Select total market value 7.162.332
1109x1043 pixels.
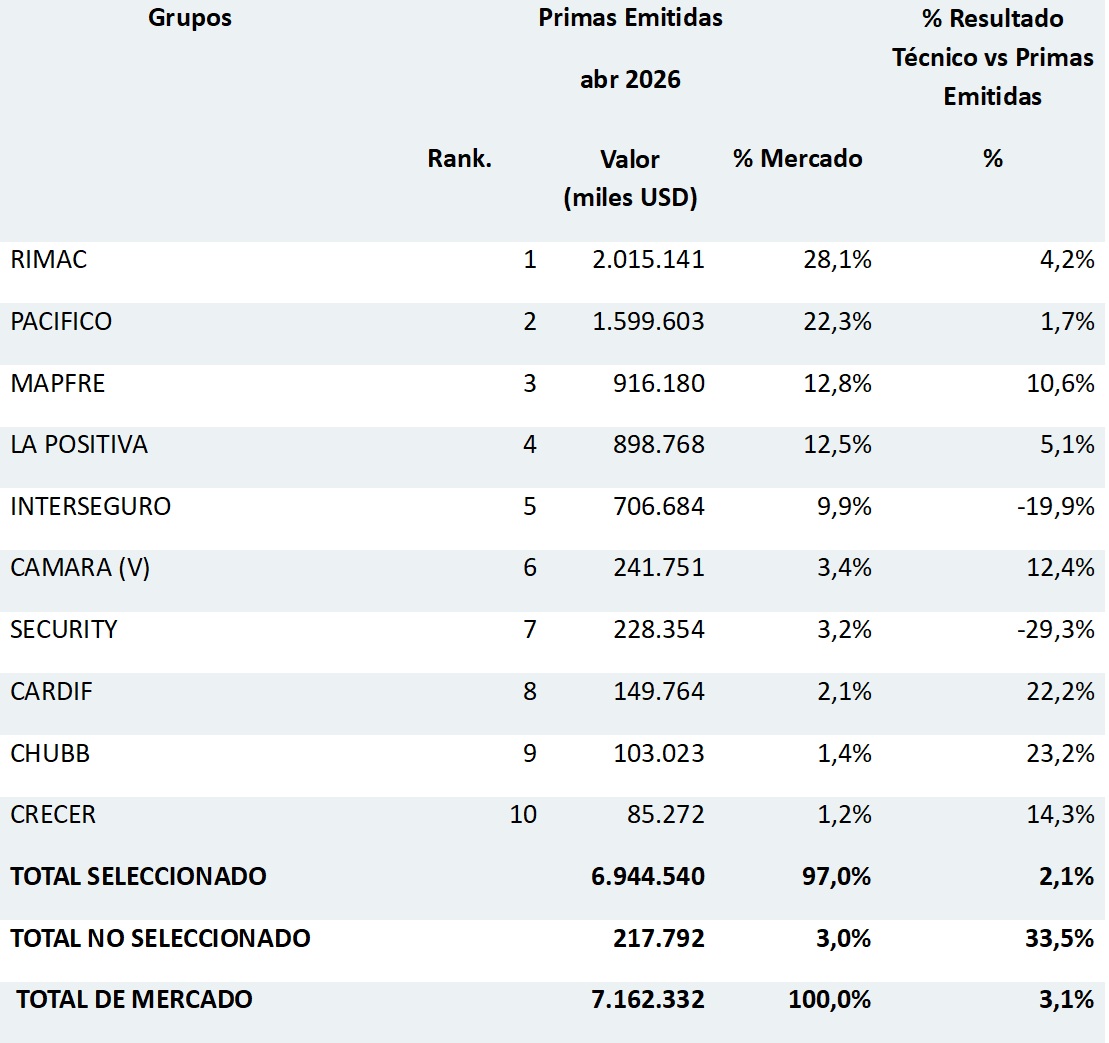(649, 999)
